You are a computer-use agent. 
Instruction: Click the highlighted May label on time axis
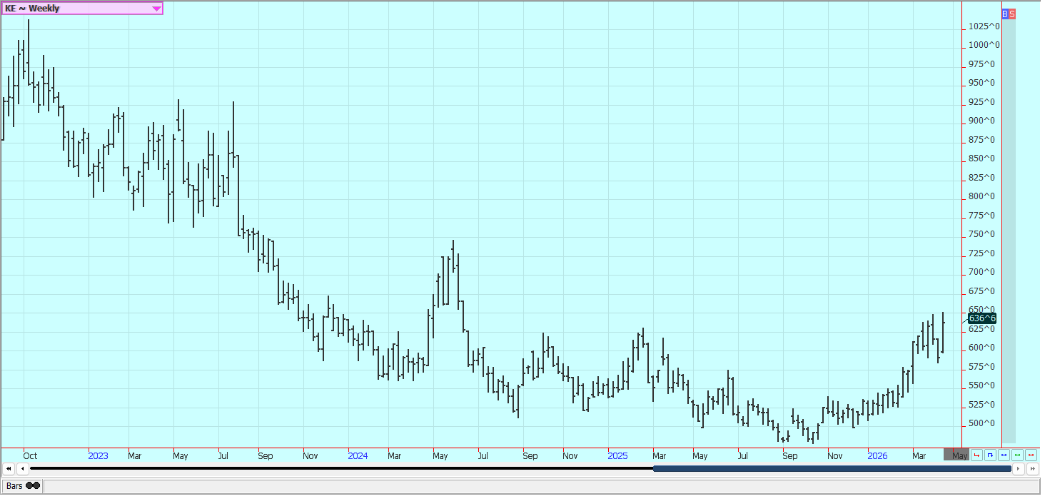click(x=957, y=455)
